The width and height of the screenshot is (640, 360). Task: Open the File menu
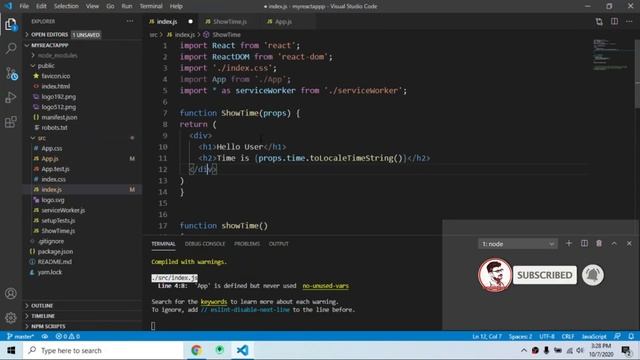(x=24, y=6)
